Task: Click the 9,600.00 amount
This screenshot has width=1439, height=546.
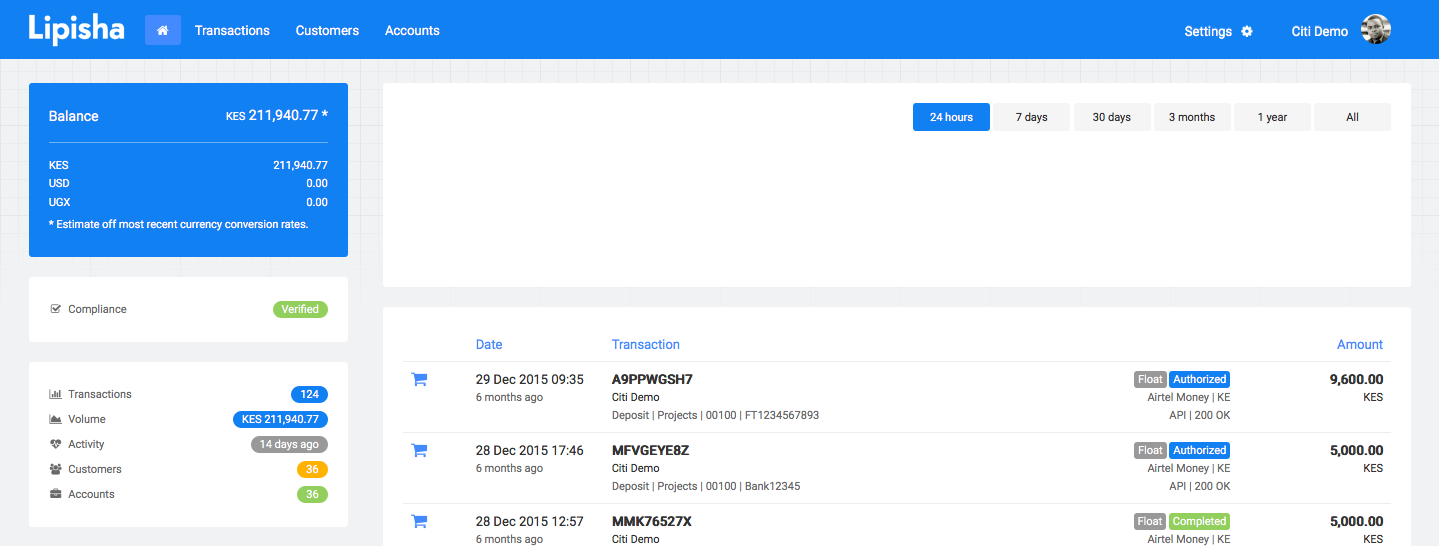Action: [x=1356, y=379]
